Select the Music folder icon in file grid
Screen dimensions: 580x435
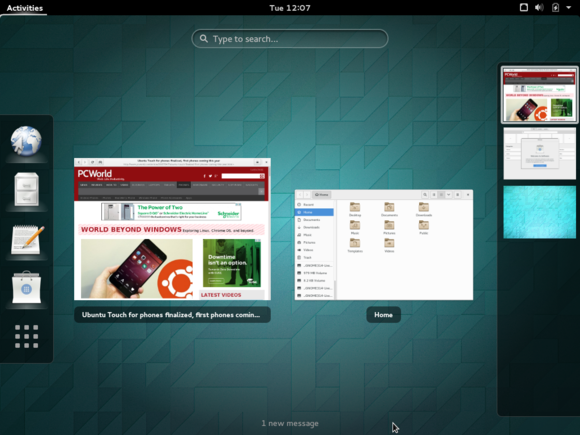(x=355, y=225)
